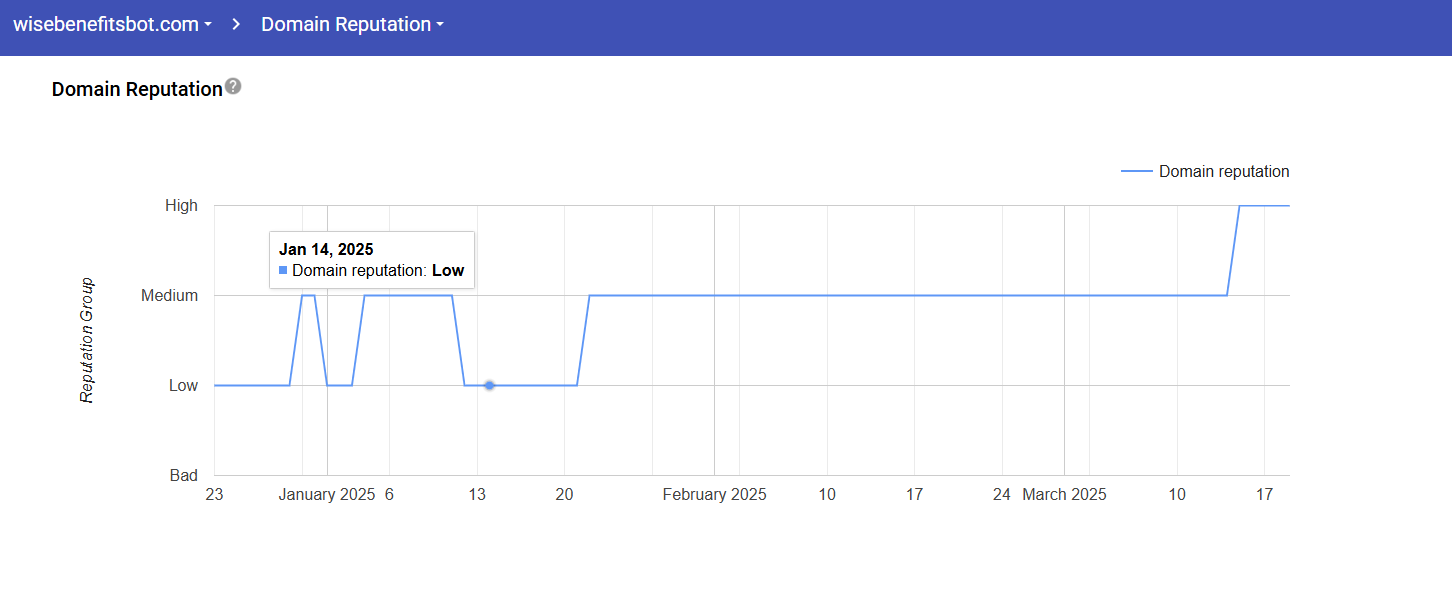The image size is (1452, 601).
Task: Click the High label on y-axis
Action: click(x=181, y=206)
